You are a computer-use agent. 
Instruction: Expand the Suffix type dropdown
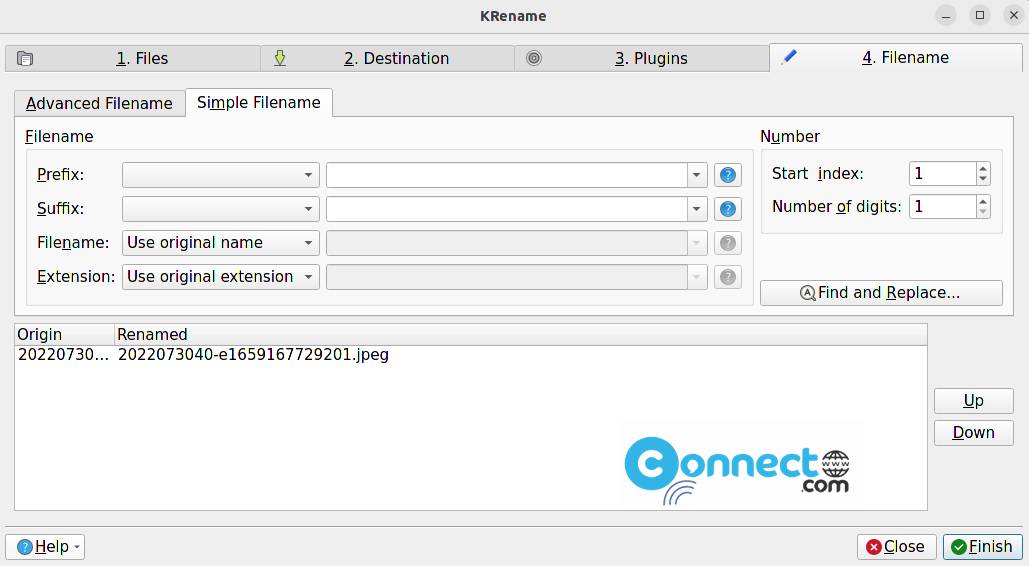(x=220, y=209)
